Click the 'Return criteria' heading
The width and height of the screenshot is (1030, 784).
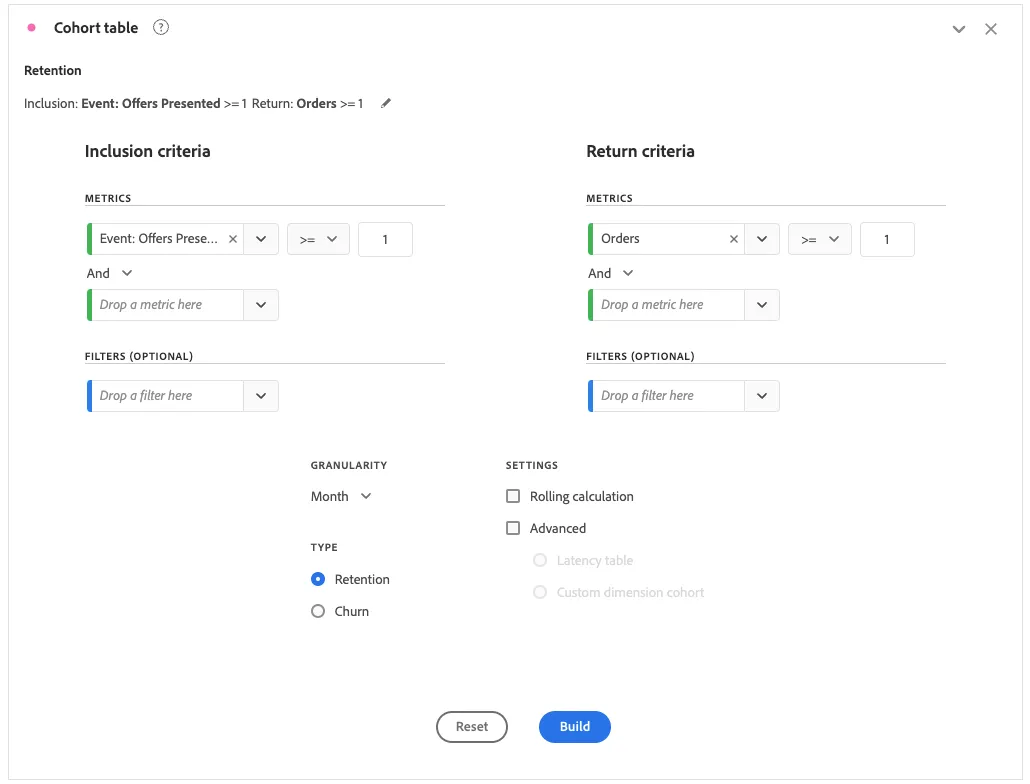pyautogui.click(x=640, y=151)
